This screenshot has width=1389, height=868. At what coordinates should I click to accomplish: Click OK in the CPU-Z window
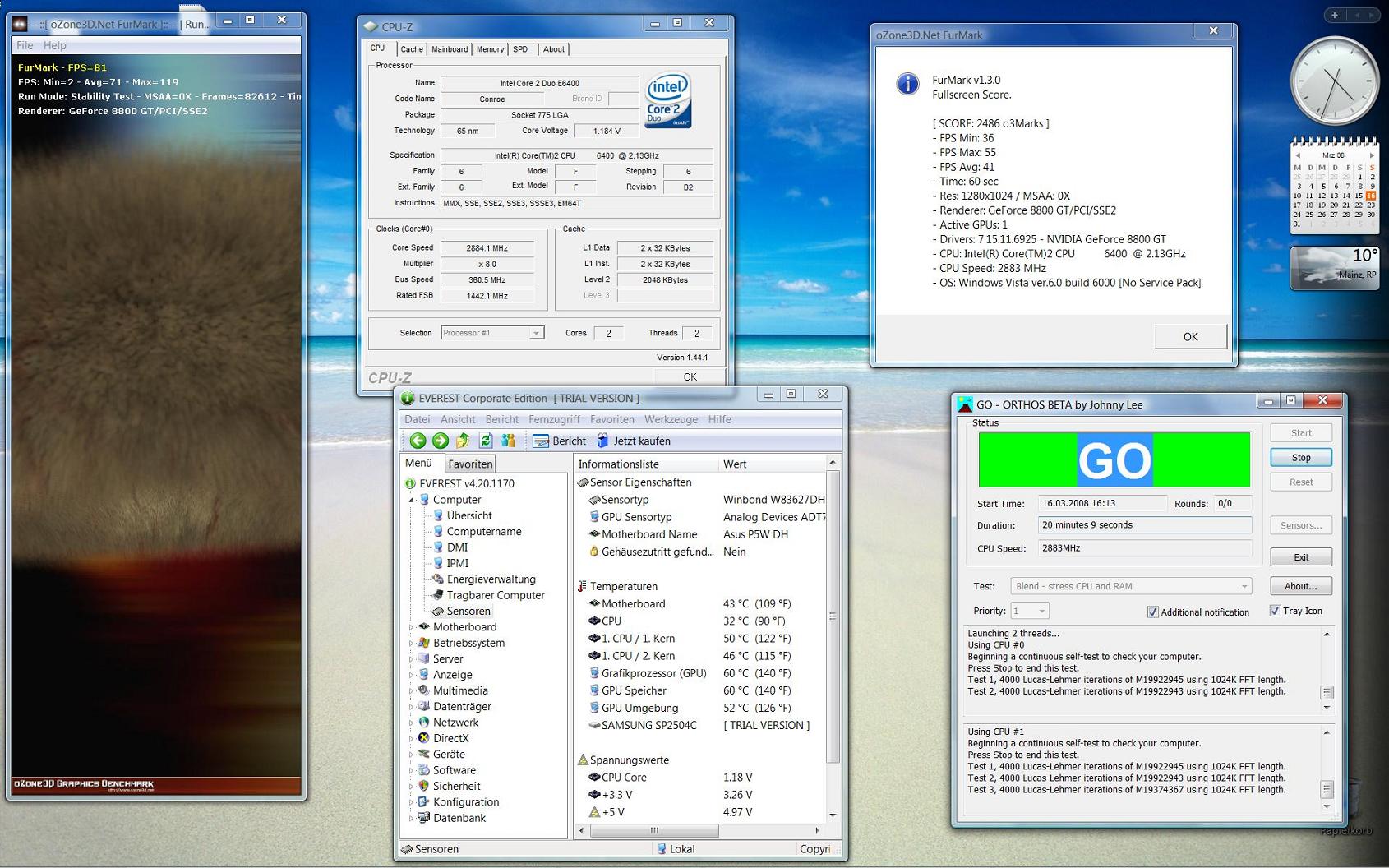click(x=690, y=376)
